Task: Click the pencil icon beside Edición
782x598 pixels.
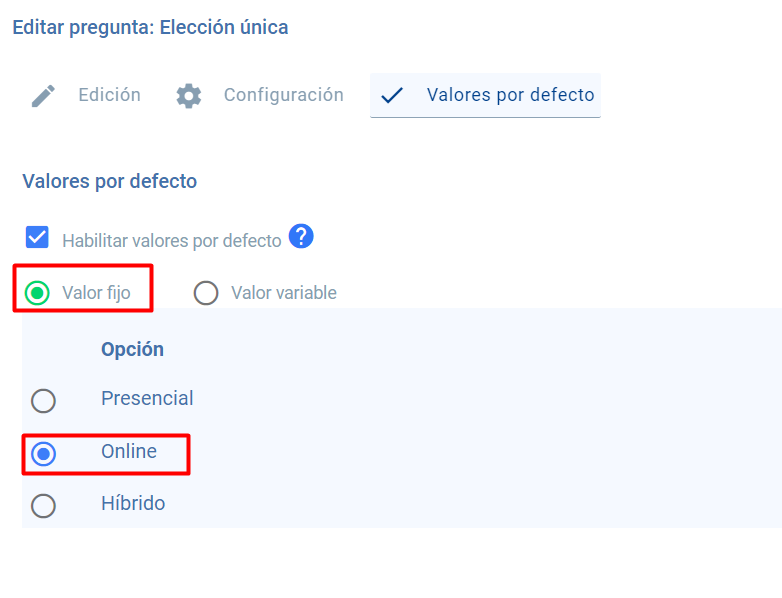Action: 43,96
